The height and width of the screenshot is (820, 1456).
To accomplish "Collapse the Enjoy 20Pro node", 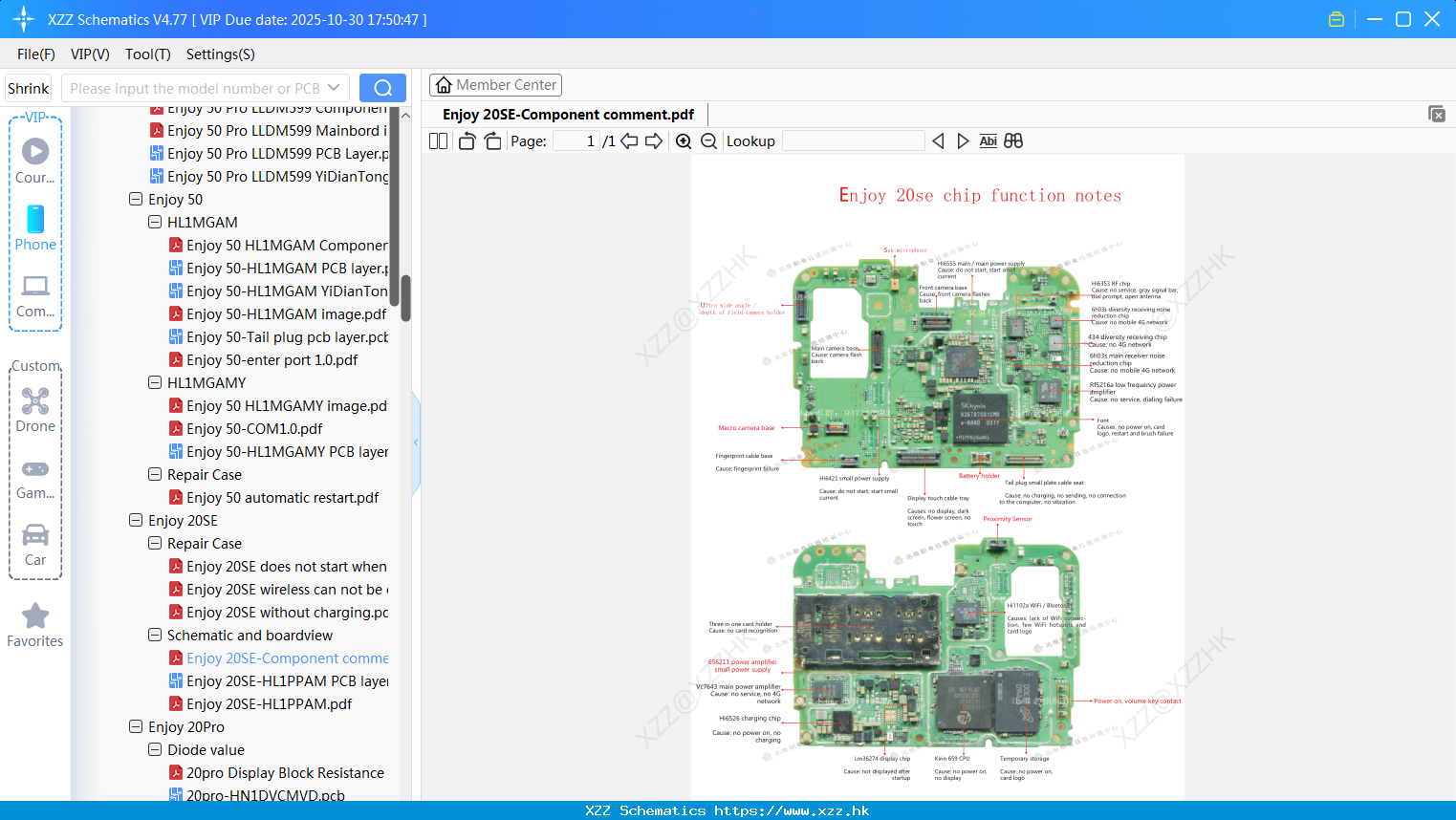I will 135,726.
